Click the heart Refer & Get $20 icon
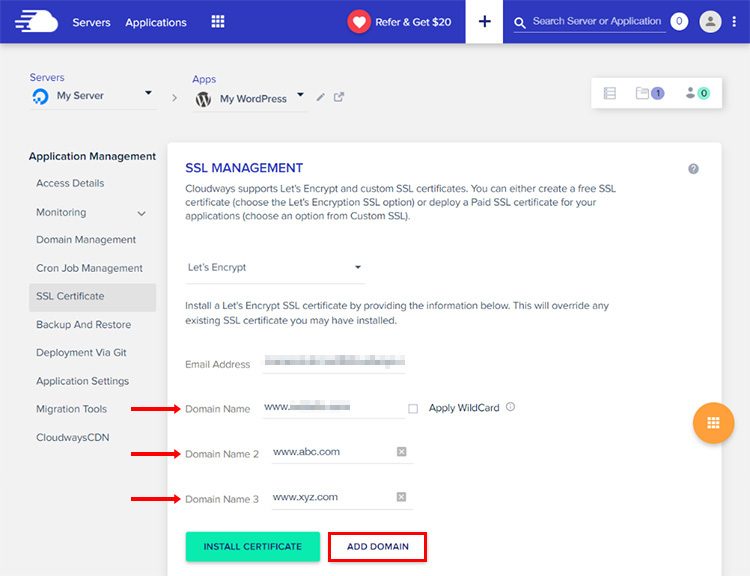Screen dimensions: 750x576 pyautogui.click(x=359, y=22)
